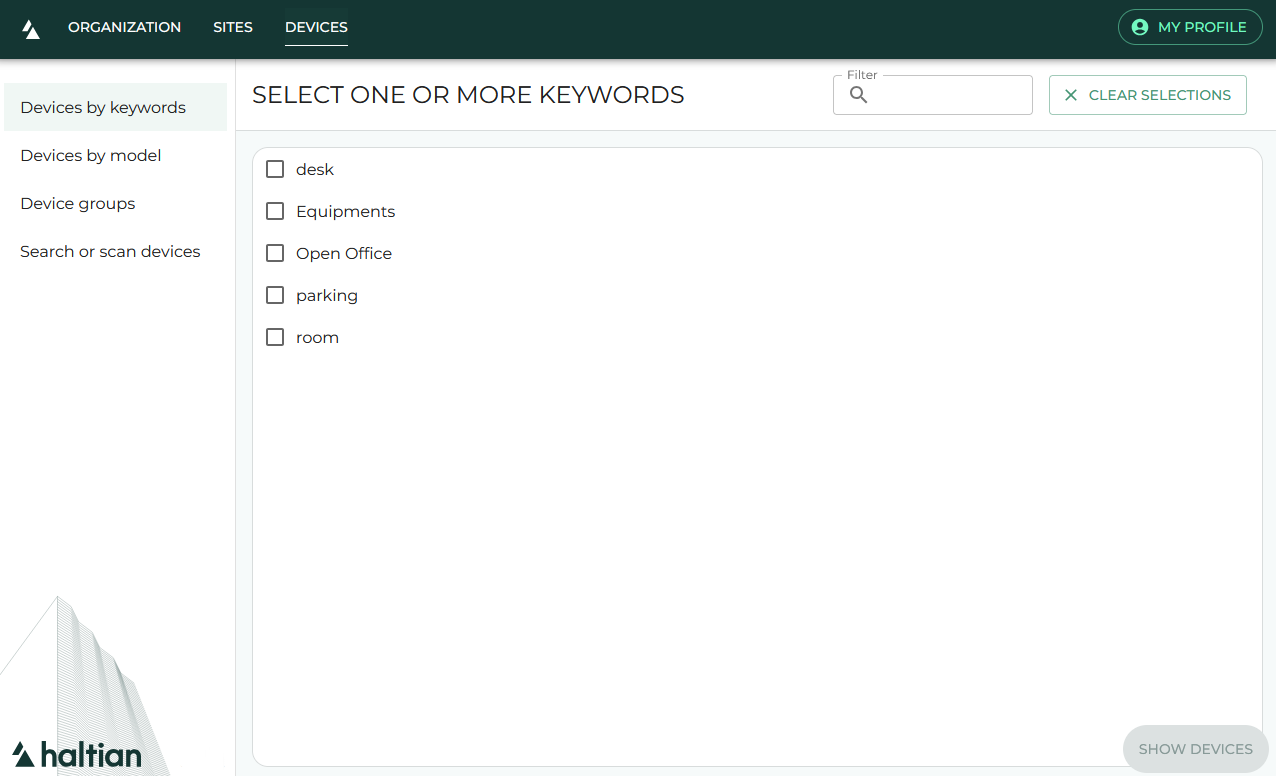Click the Haltian triangle logo in top bar
The image size is (1276, 776).
coord(31,29)
